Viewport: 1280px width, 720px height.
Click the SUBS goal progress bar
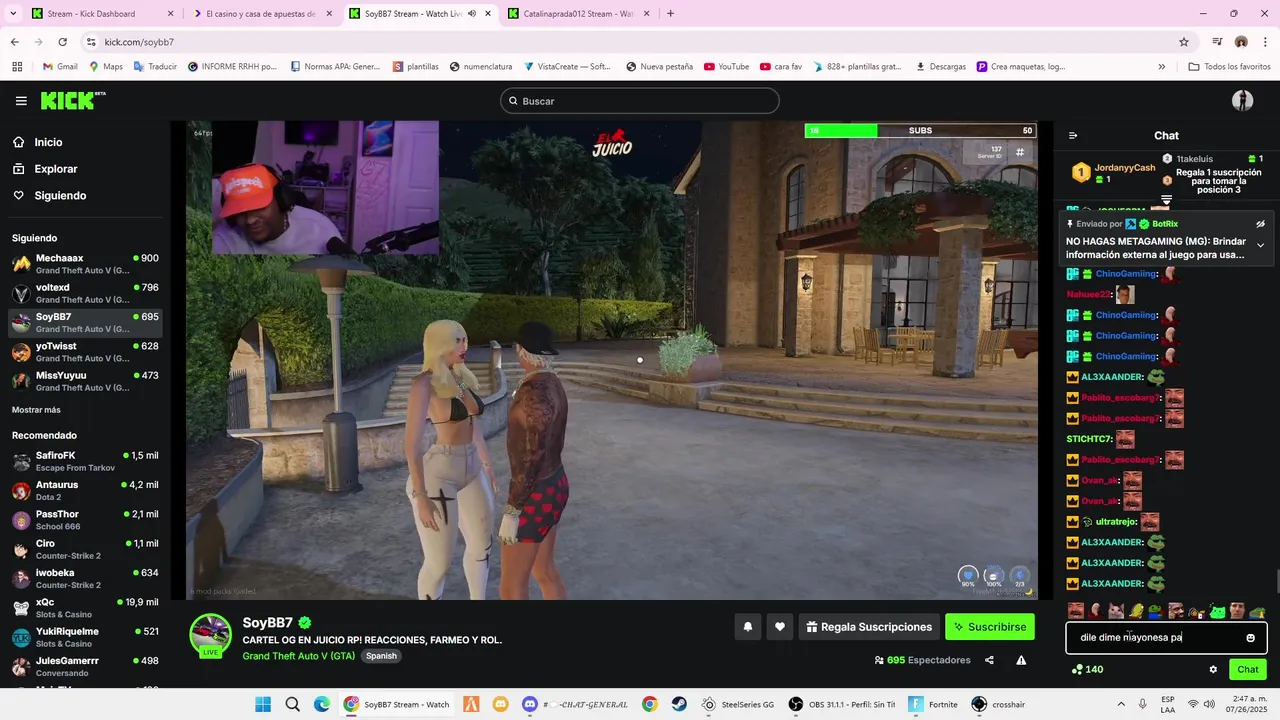pyautogui.click(x=920, y=131)
